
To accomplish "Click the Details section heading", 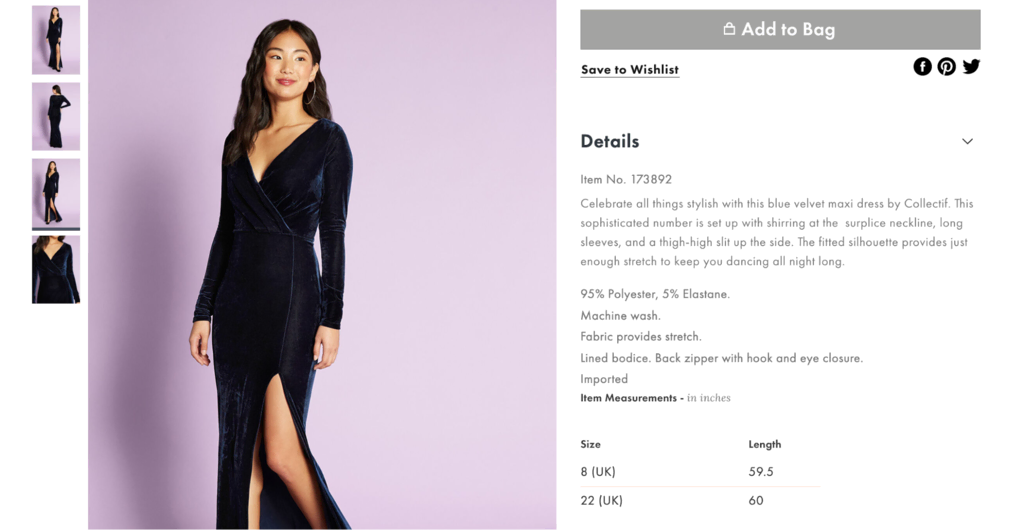I will (x=610, y=141).
